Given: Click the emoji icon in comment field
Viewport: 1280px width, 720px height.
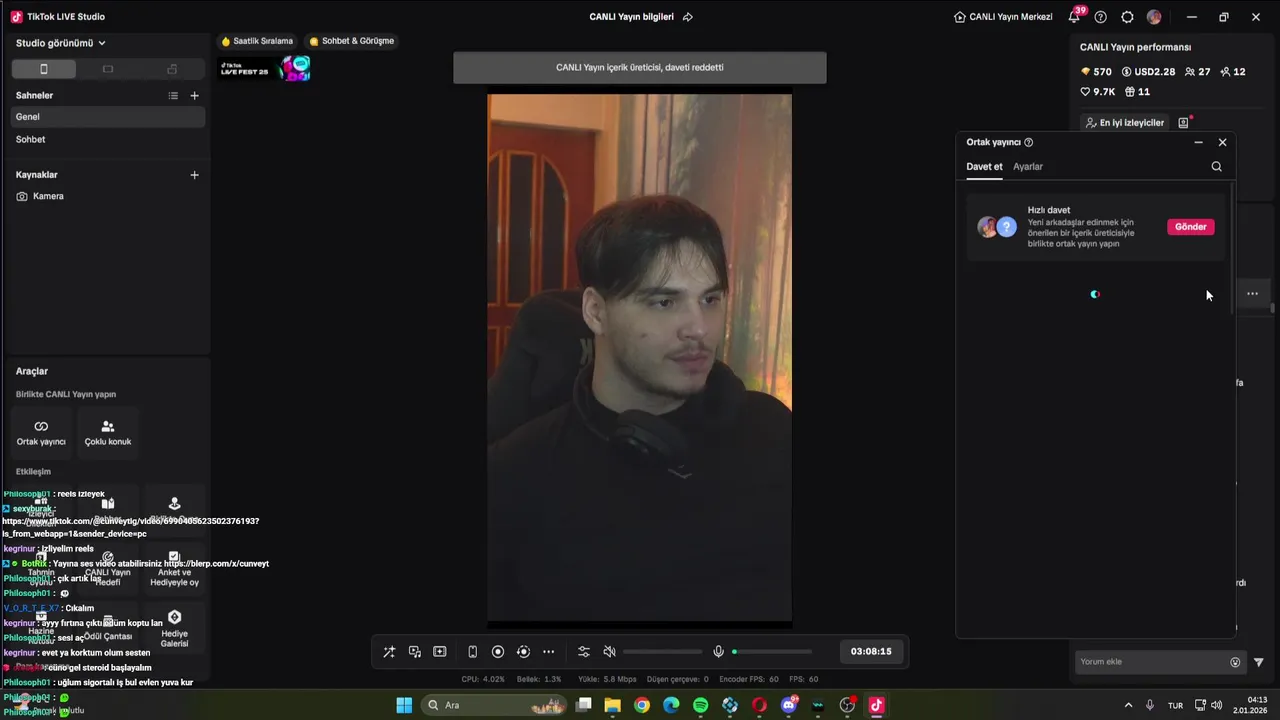Looking at the screenshot, I should pos(1235,662).
